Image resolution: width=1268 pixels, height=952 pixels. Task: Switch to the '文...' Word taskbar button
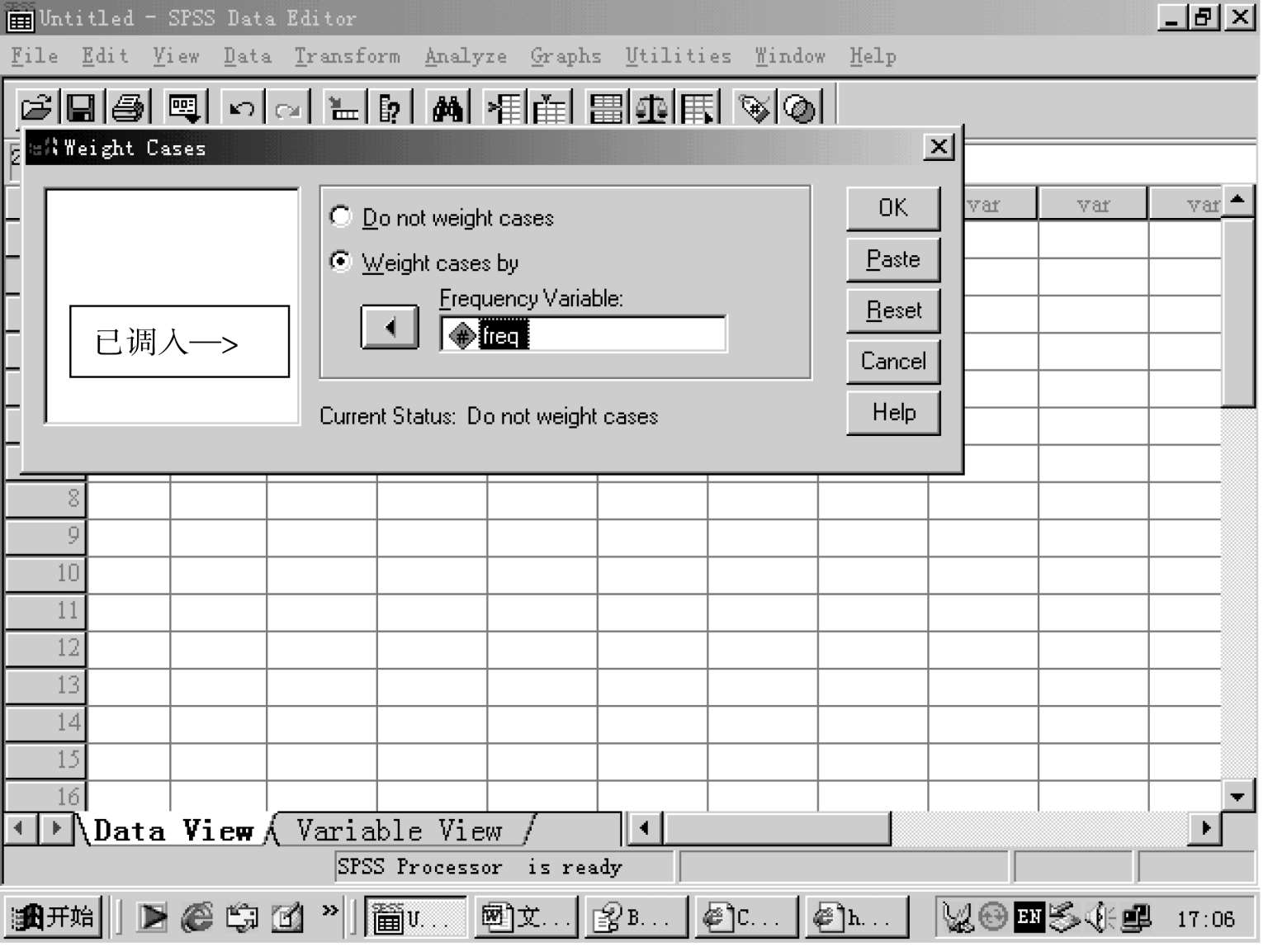528,916
